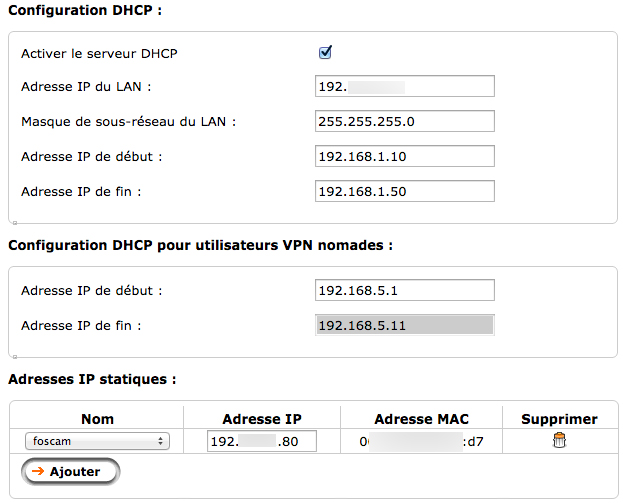Click the VPN start address 192.168.5.1 field

point(404,290)
